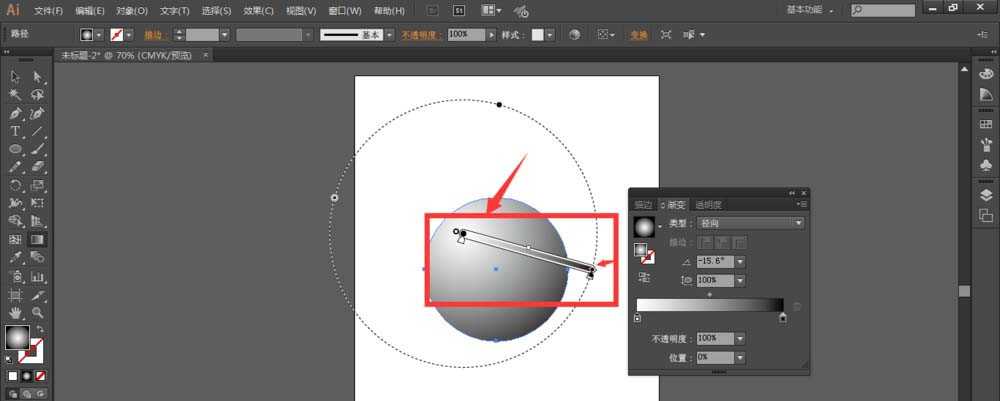Click the Reverse Gradient icon
This screenshot has height=401, width=1000.
point(642,277)
